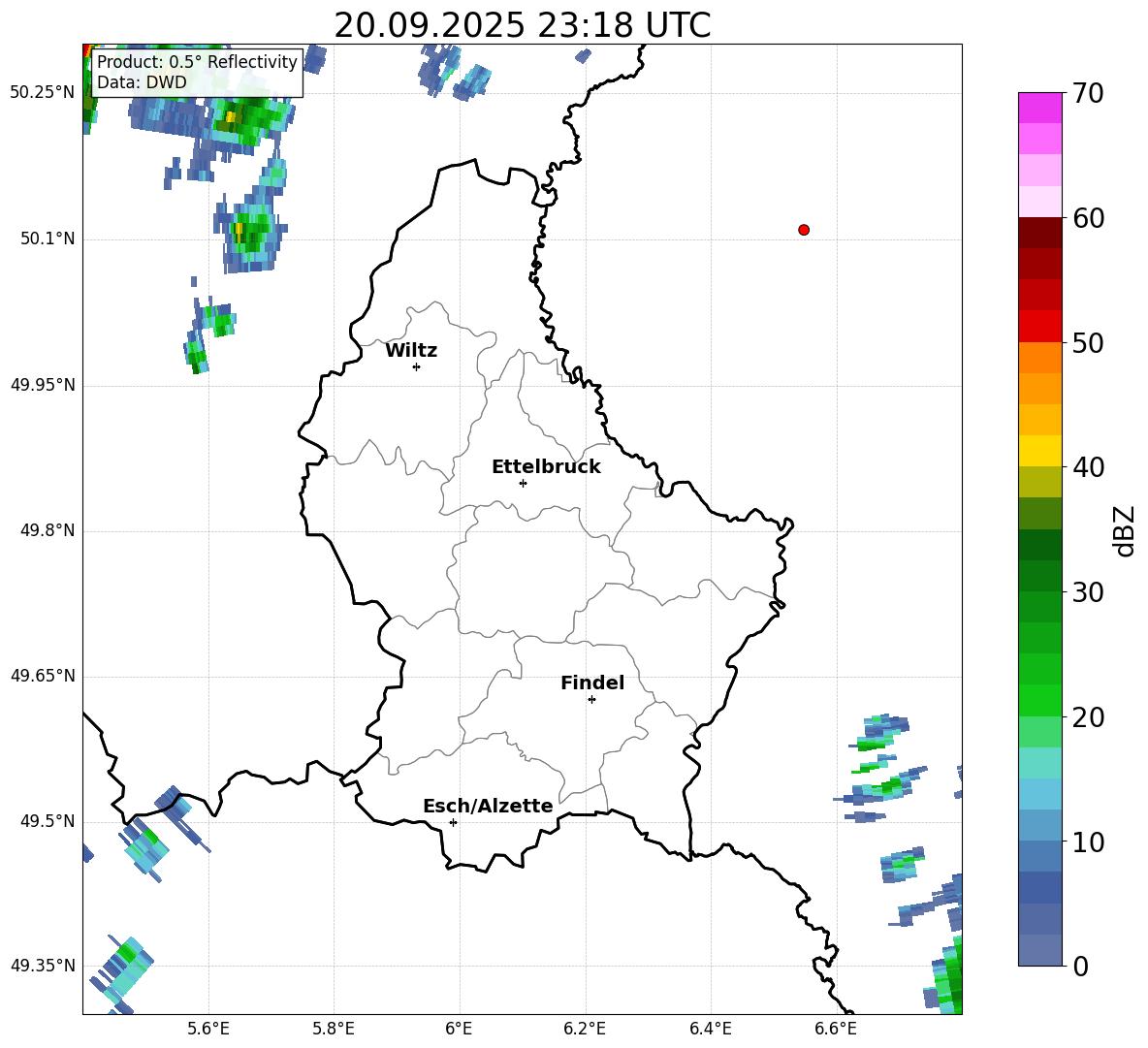Click the 49.5°N latitude label
This screenshot has height=1048, width=1148.
click(48, 821)
